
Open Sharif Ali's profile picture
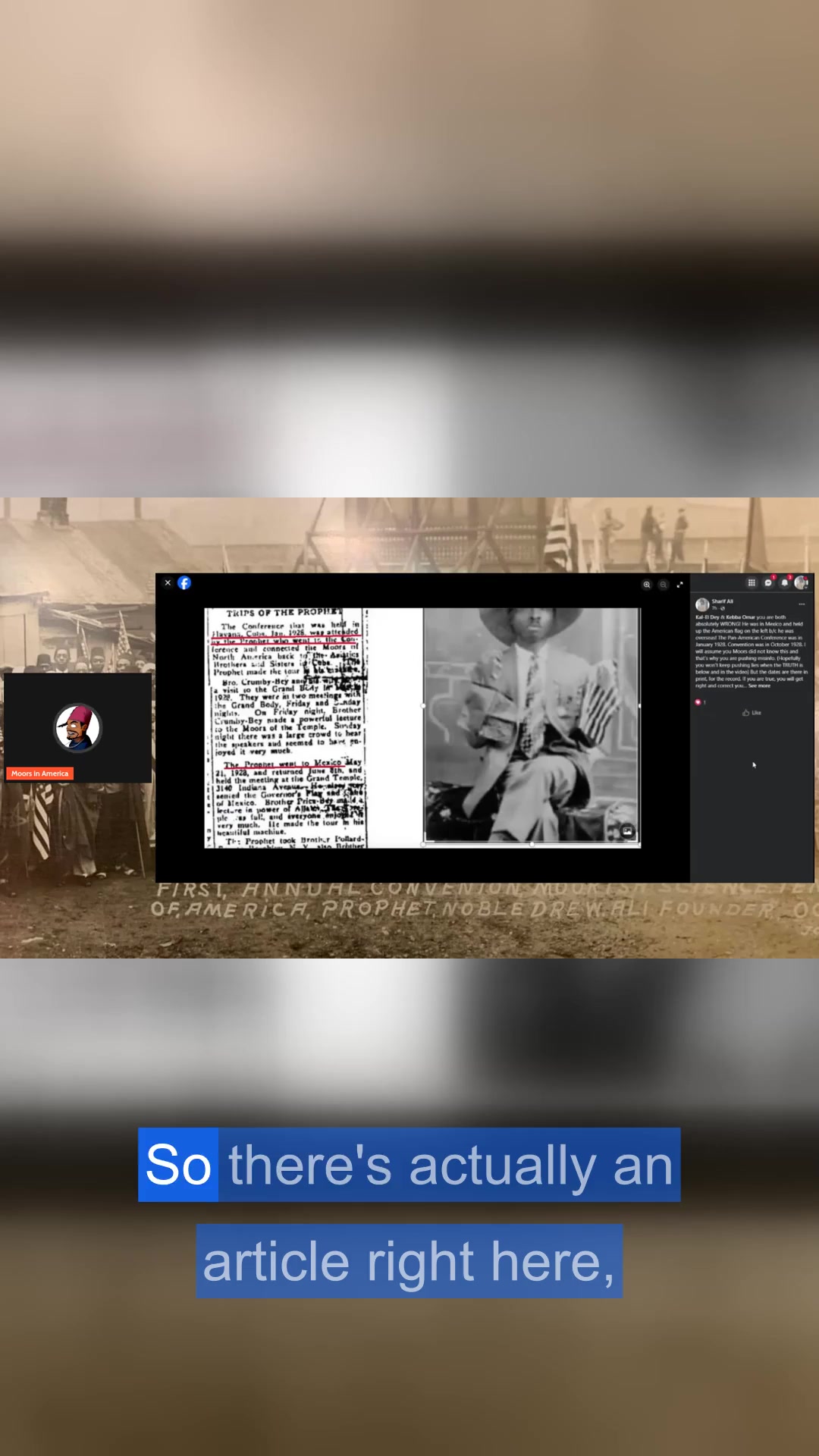point(702,604)
